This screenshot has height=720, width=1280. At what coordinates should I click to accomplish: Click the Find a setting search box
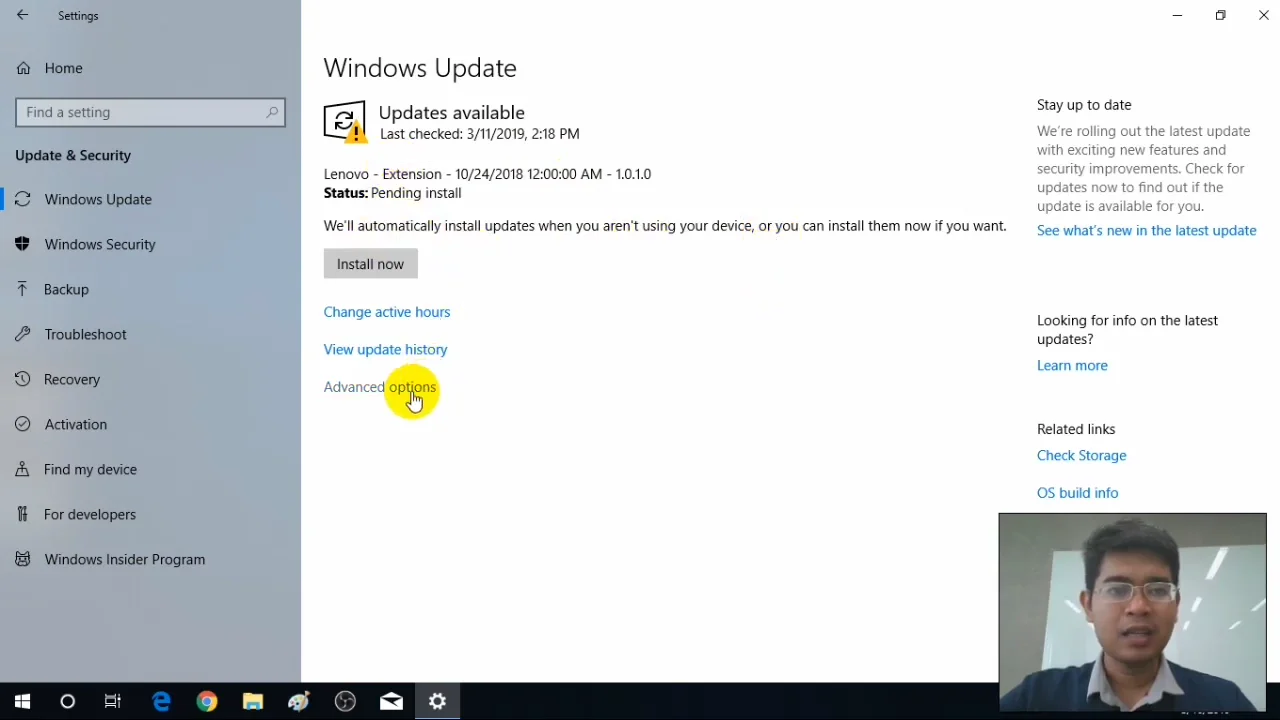point(150,112)
